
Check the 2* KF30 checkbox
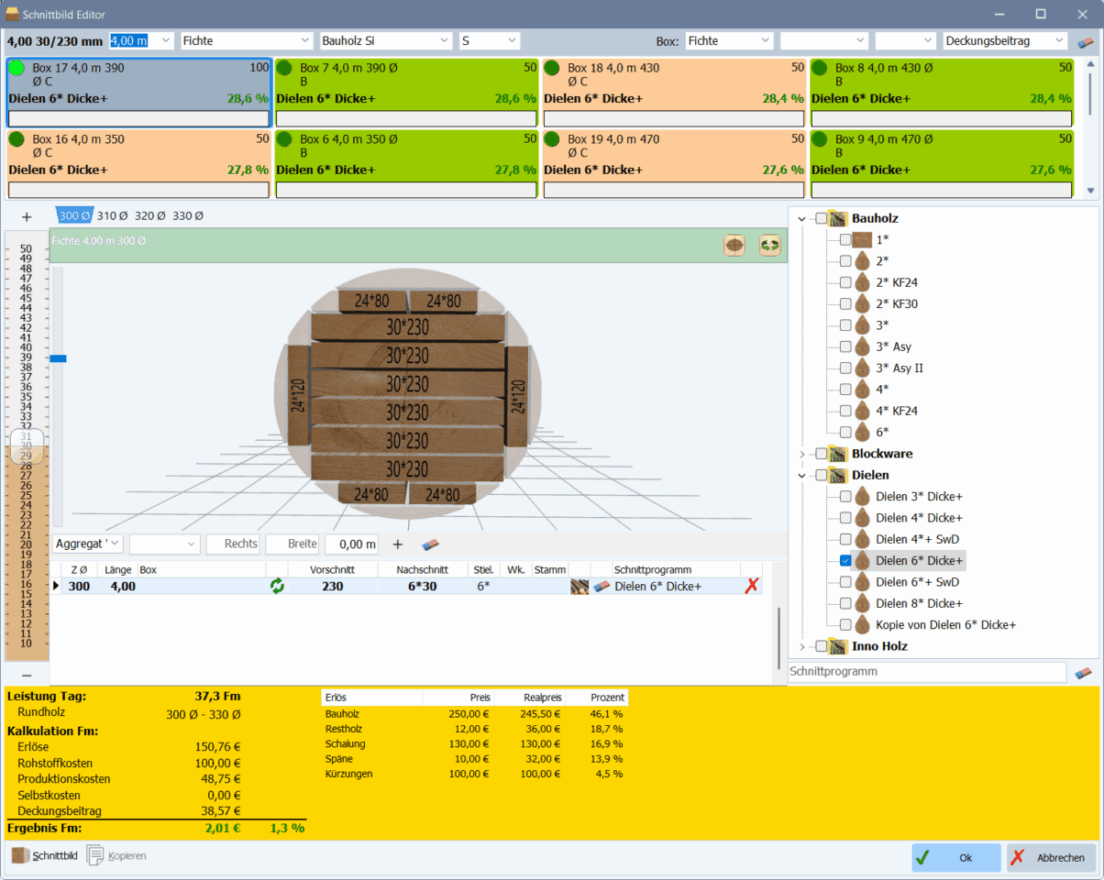click(x=846, y=304)
